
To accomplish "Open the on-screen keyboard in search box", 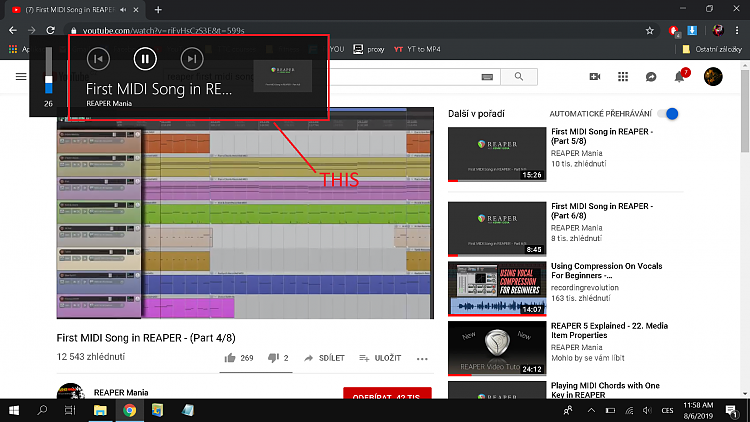I will (x=487, y=77).
